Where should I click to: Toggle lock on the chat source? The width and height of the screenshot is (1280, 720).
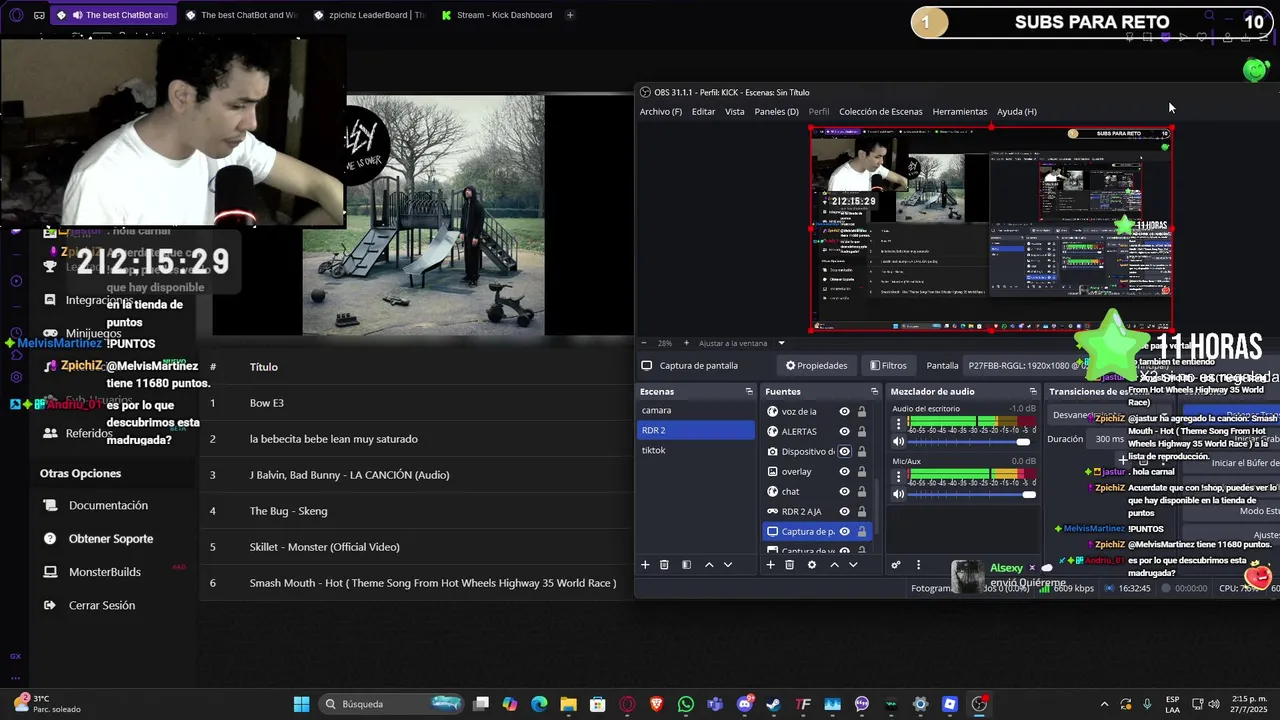(861, 491)
